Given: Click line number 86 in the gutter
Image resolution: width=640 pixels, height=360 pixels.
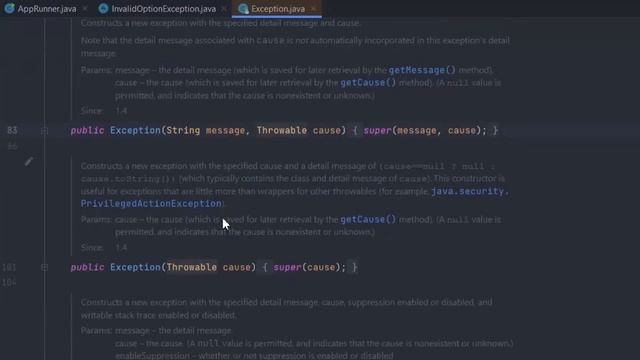Looking at the screenshot, I should [x=12, y=146].
